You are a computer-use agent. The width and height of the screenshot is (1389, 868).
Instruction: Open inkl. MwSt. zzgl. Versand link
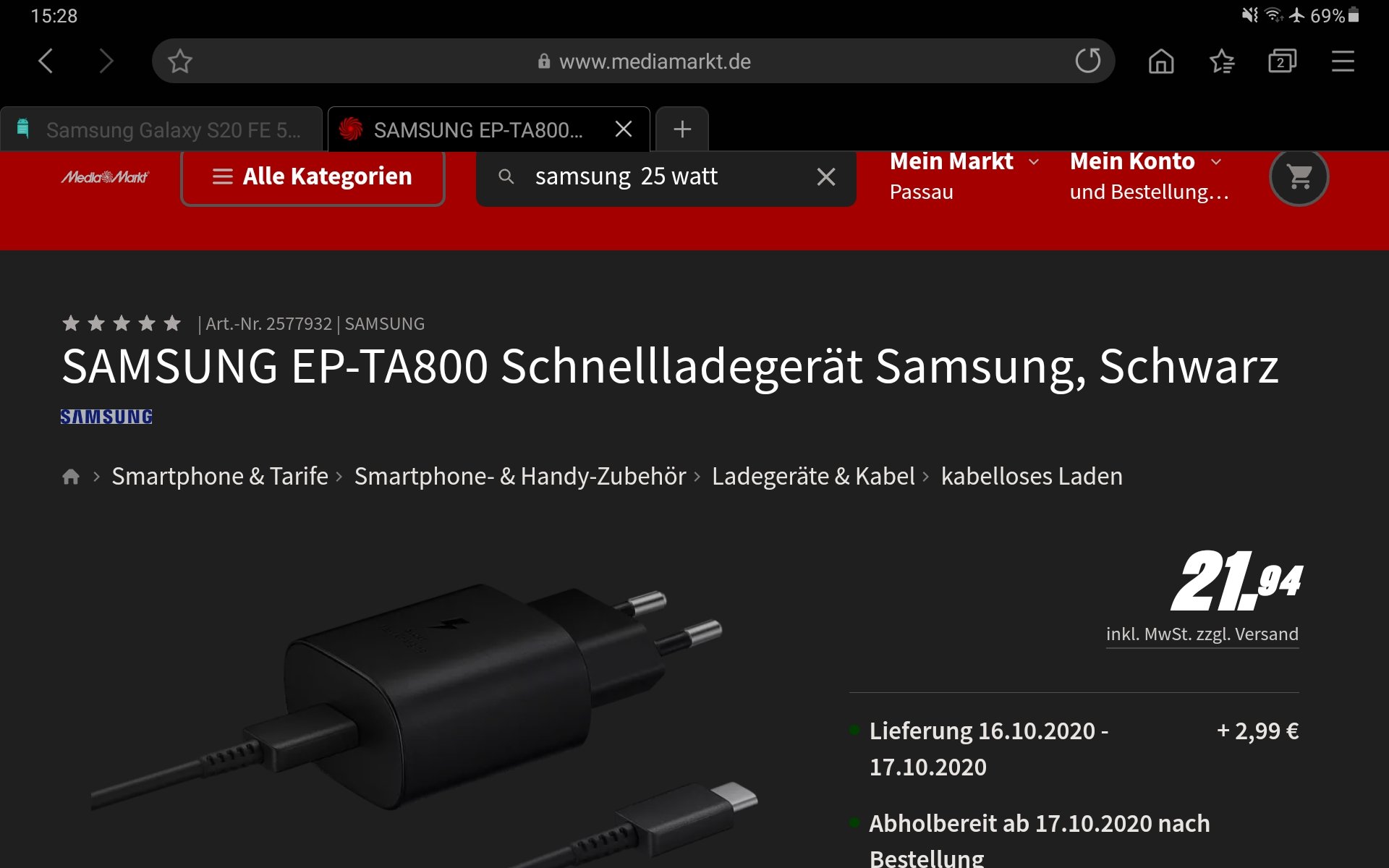click(1202, 634)
